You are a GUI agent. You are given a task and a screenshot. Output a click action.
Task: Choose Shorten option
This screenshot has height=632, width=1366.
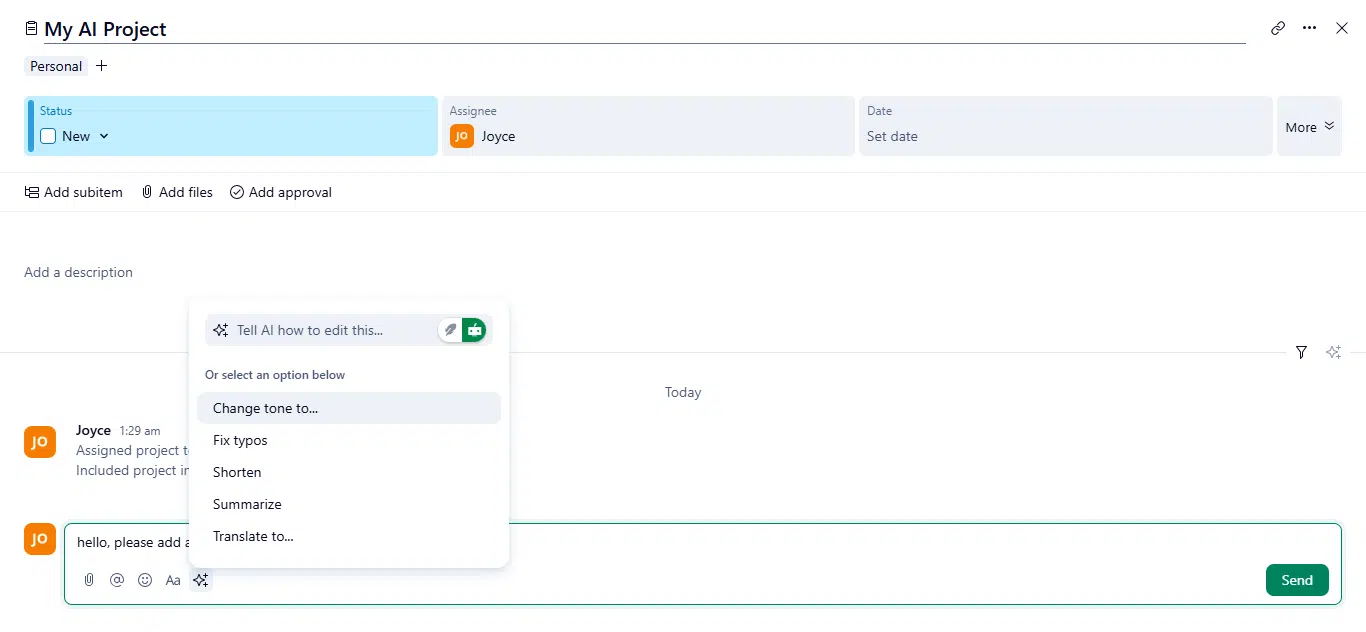click(x=349, y=472)
